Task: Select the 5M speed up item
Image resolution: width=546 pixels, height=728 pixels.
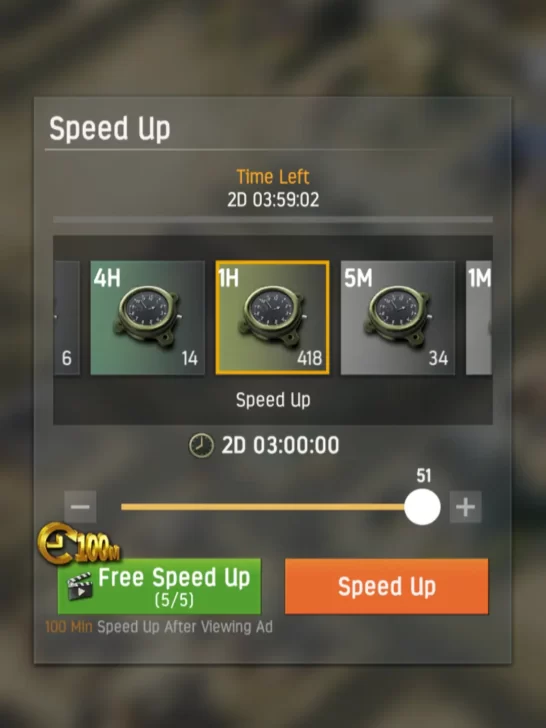Action: pyautogui.click(x=398, y=318)
